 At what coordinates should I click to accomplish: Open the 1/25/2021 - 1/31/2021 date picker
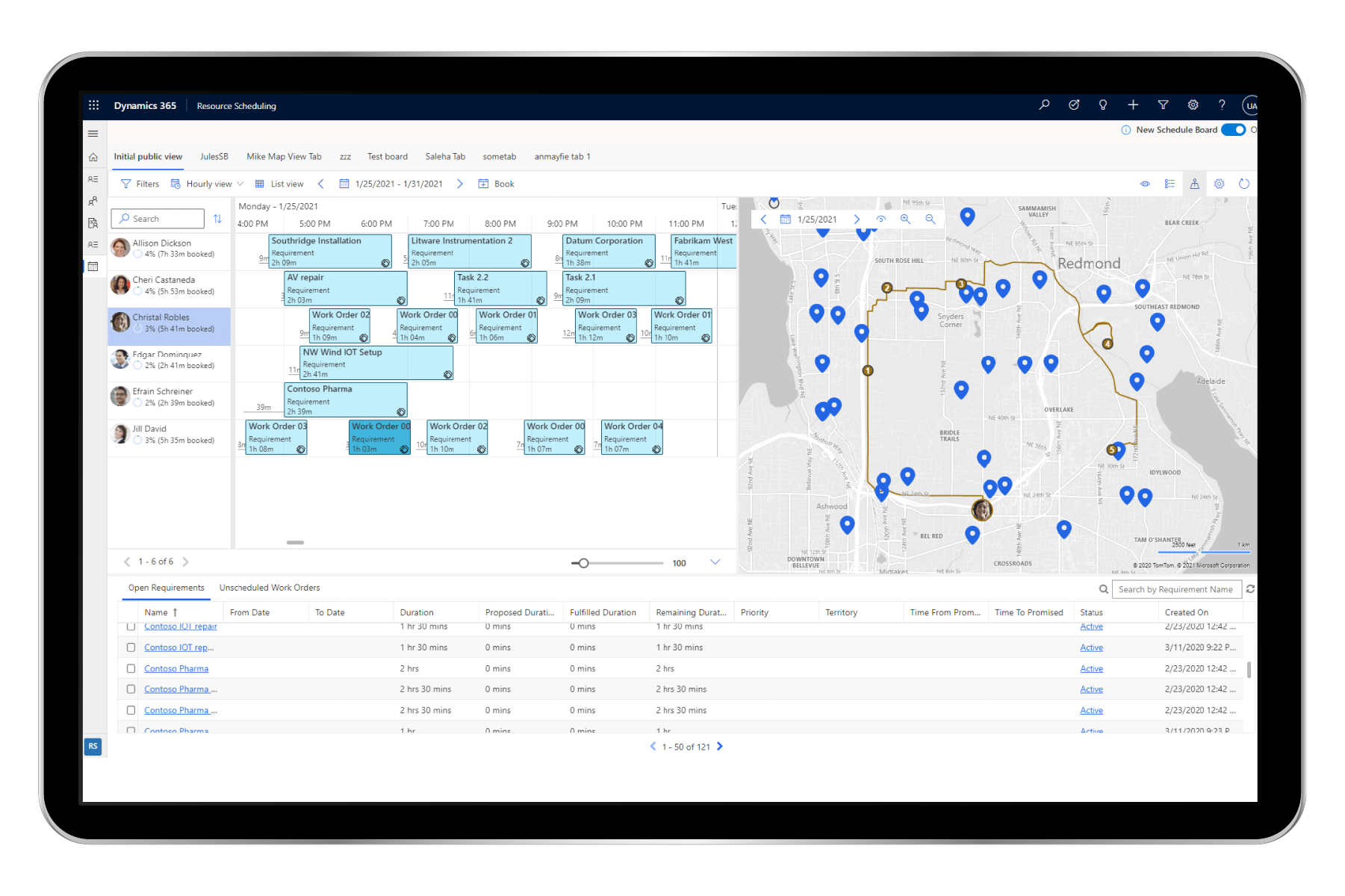[391, 184]
